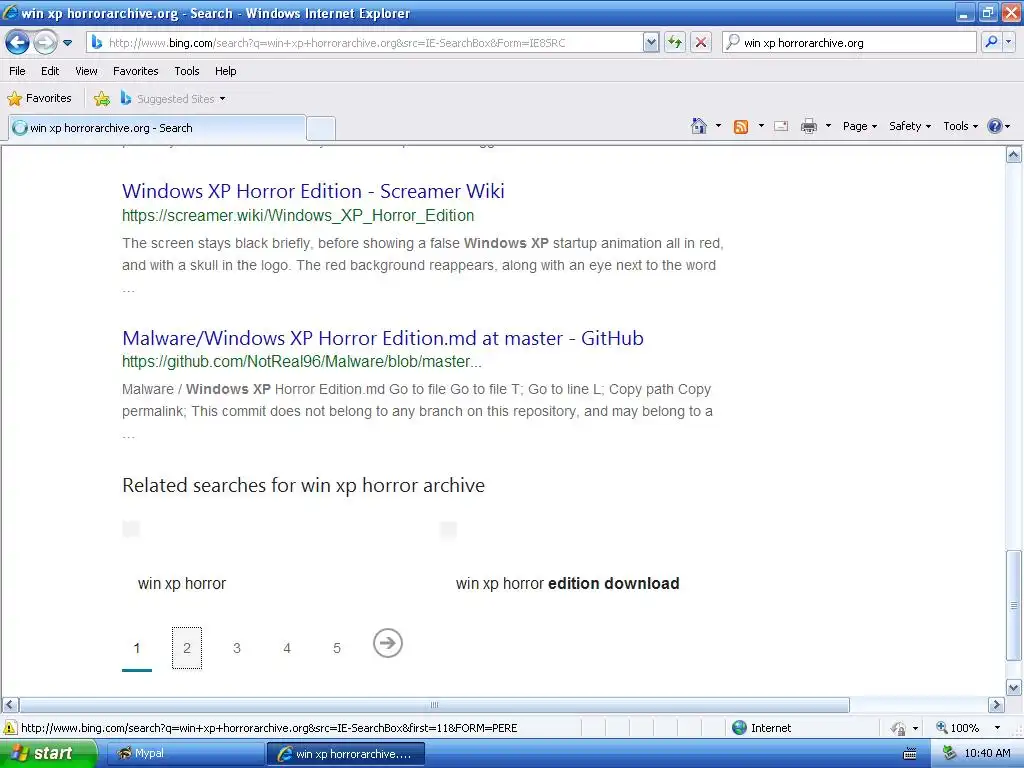This screenshot has height=768, width=1024.
Task: Click the screamer.wiki green URL
Action: point(298,216)
